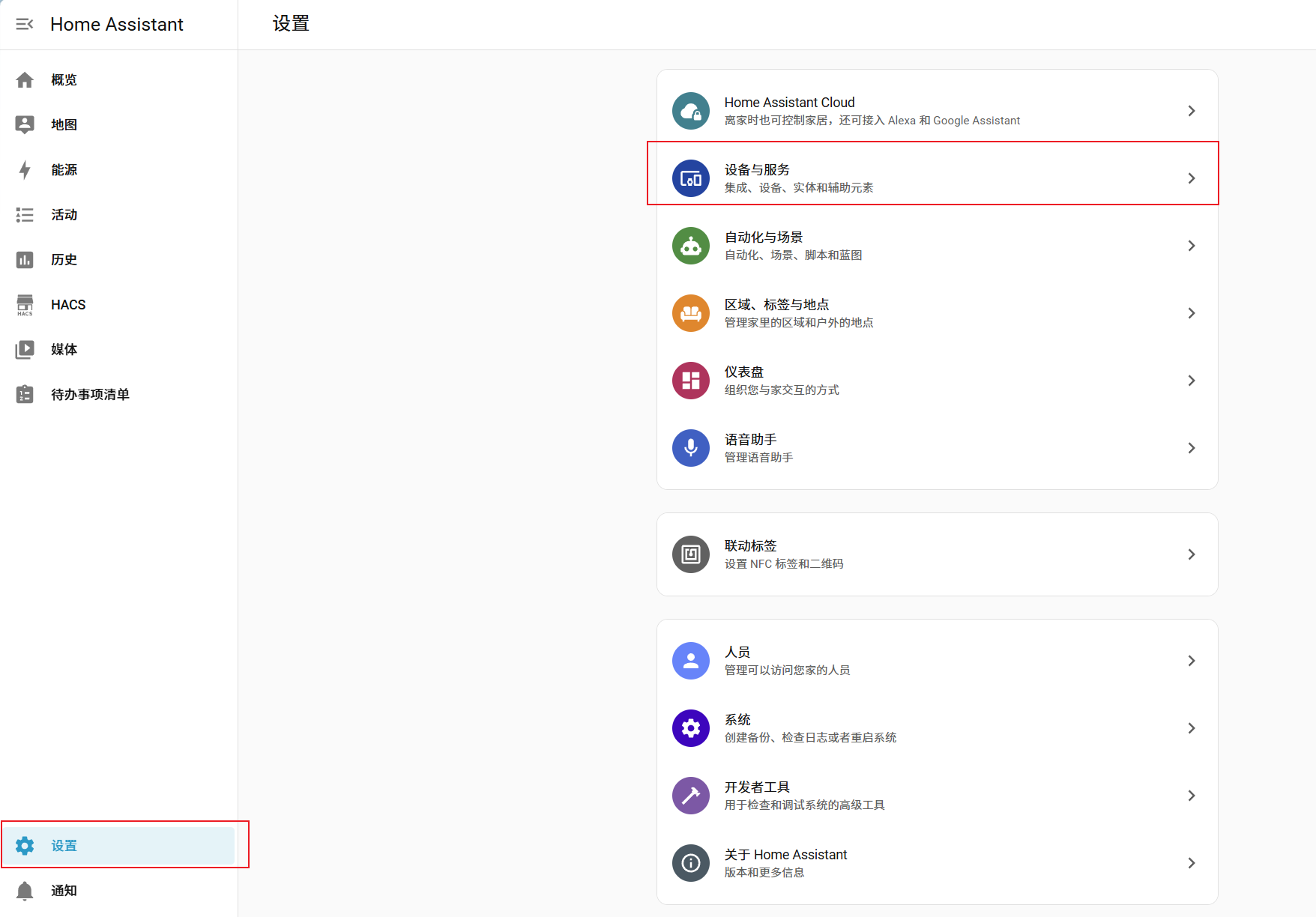Open the 人员 person icon
Image resolution: width=1316 pixels, height=917 pixels.
click(x=690, y=661)
